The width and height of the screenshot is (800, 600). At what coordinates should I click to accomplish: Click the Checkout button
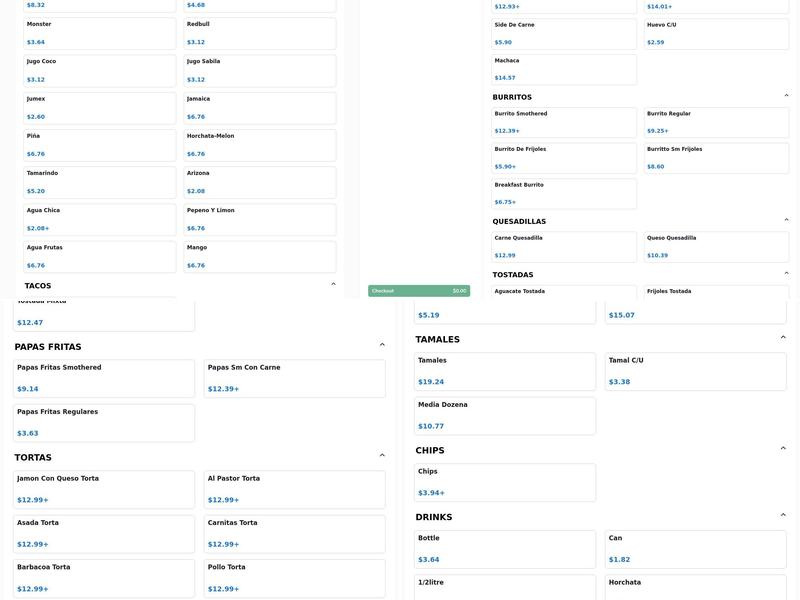(x=418, y=291)
